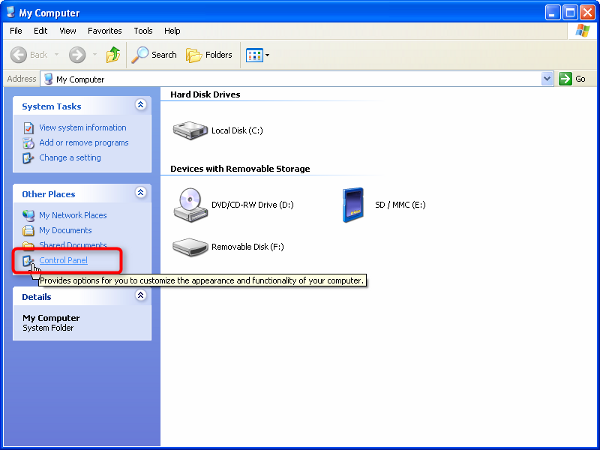Select the DVD/CD-RW Drive (D:) icon

(x=190, y=205)
